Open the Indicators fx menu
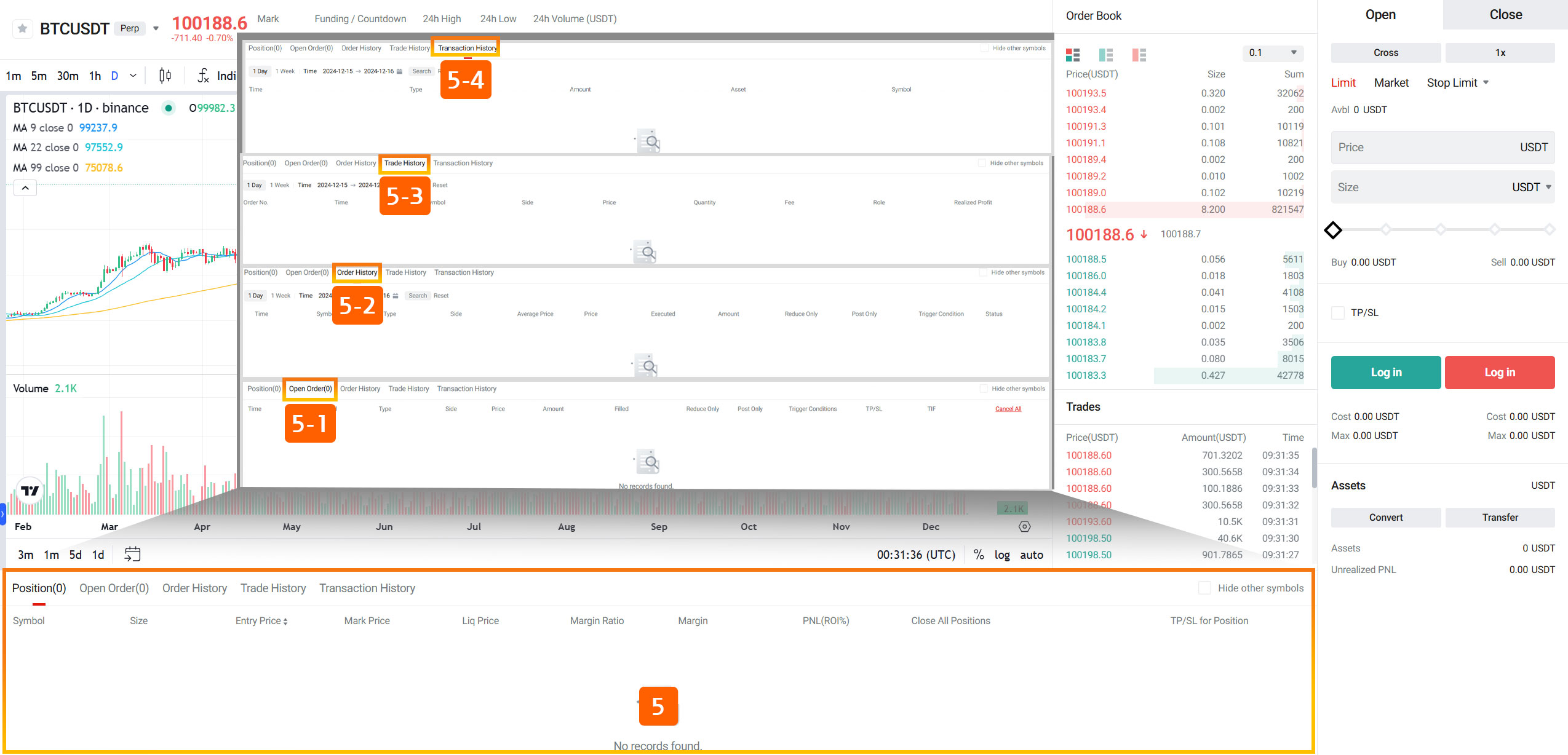Image resolution: width=1568 pixels, height=755 pixels. 216,76
